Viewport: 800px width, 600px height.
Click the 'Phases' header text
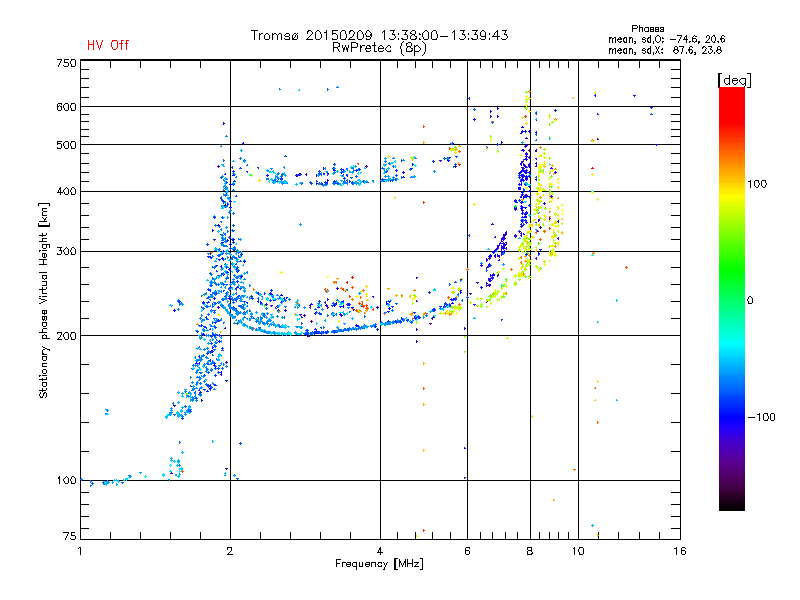click(x=647, y=29)
